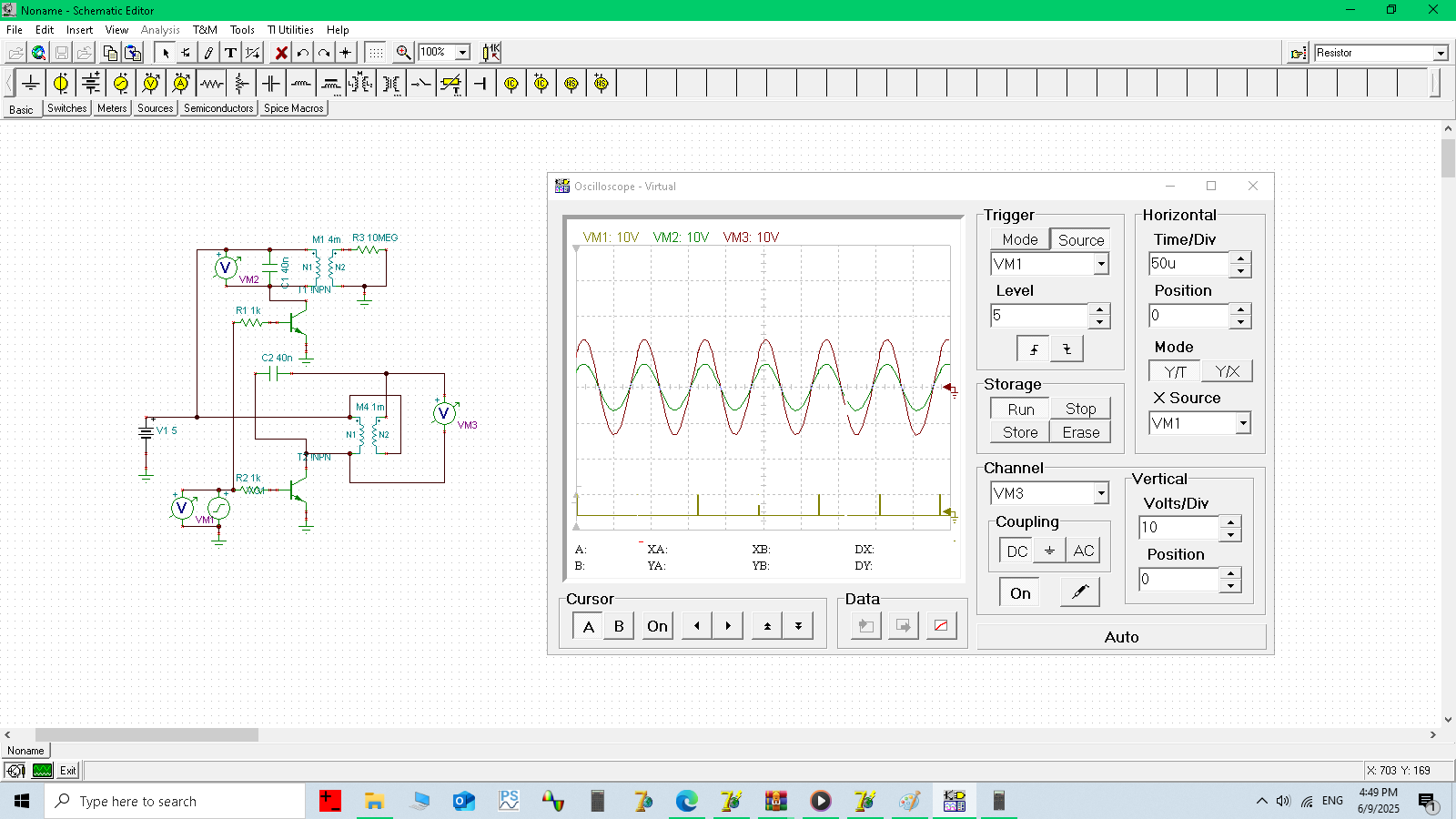Choose the wire drawing pencil tool
This screenshot has height=819, width=1456.
click(208, 53)
